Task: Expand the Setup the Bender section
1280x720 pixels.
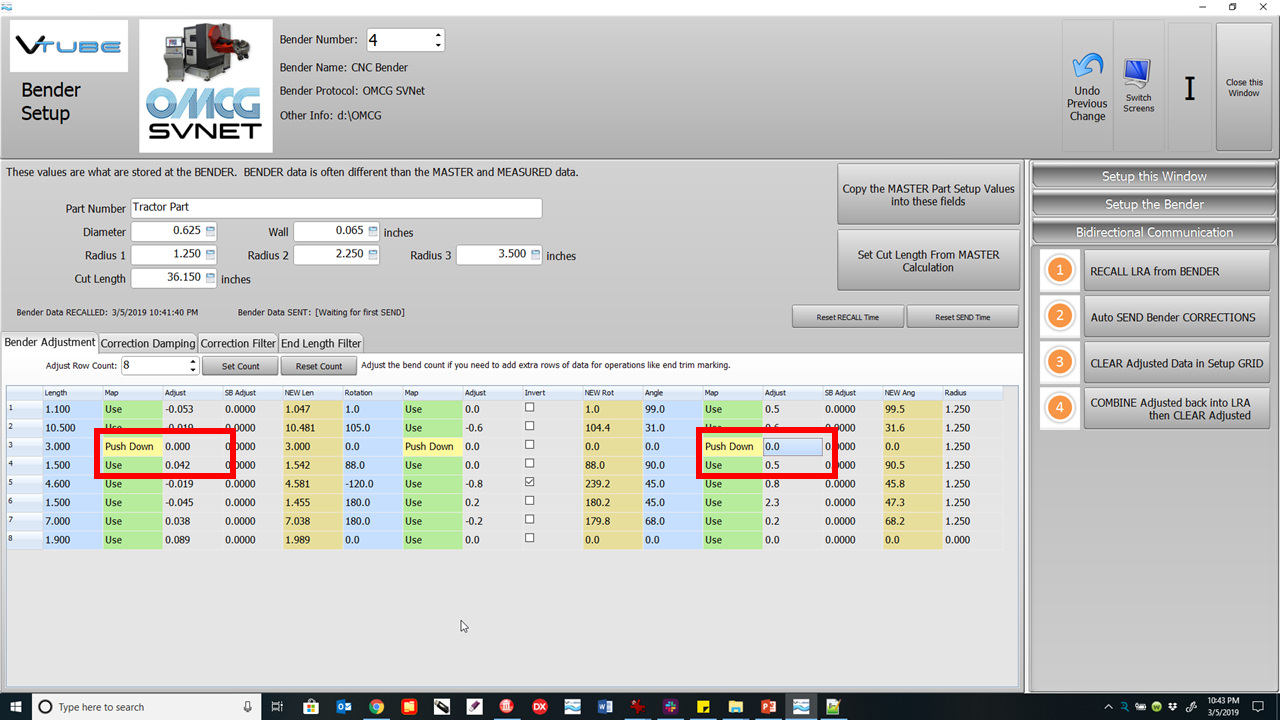Action: point(1154,204)
